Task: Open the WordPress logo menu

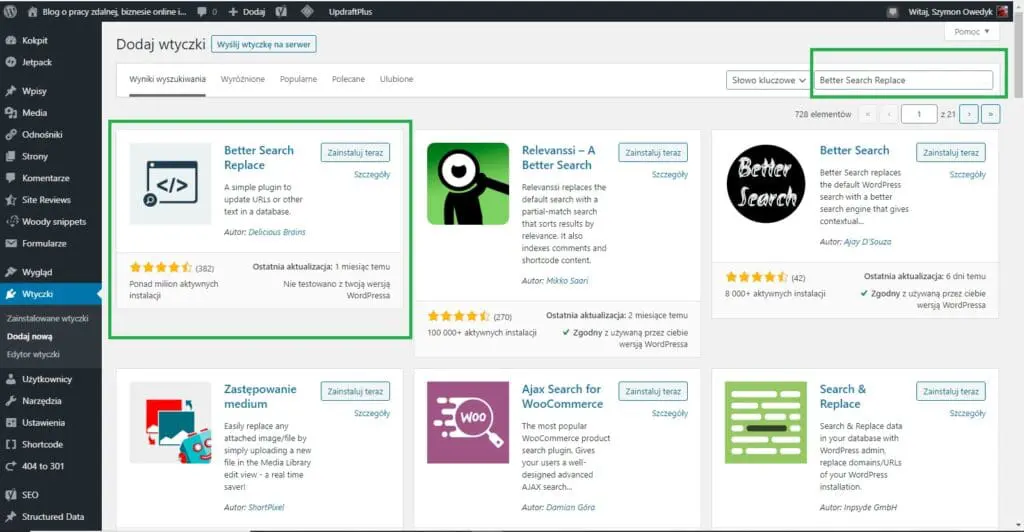Action: [x=10, y=12]
